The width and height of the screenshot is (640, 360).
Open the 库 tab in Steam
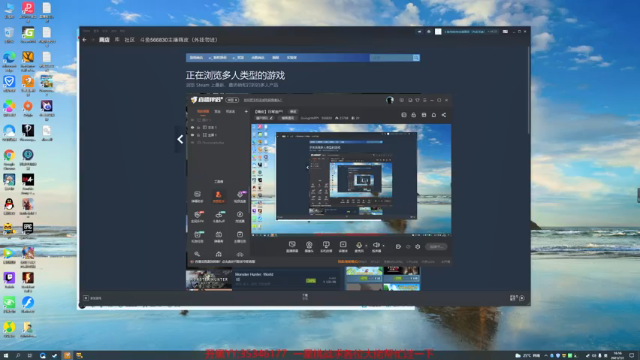(117, 40)
